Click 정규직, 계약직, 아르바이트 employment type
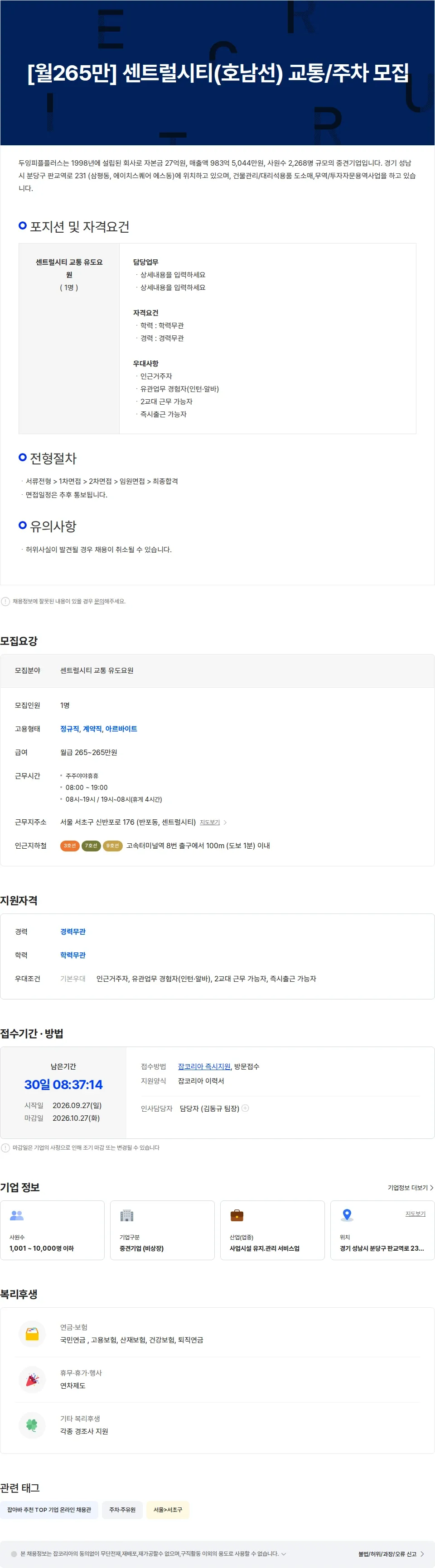Screen dimensions: 435x1568 pos(99,729)
